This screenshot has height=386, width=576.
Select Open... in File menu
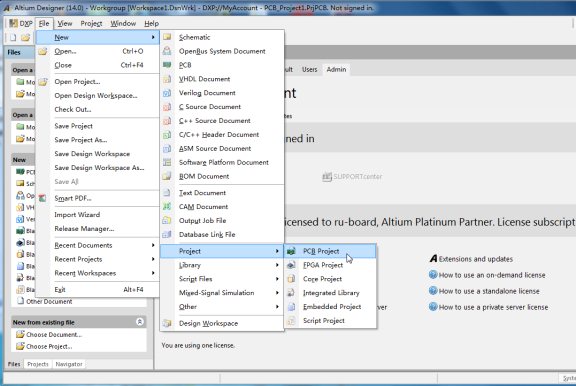97,51
